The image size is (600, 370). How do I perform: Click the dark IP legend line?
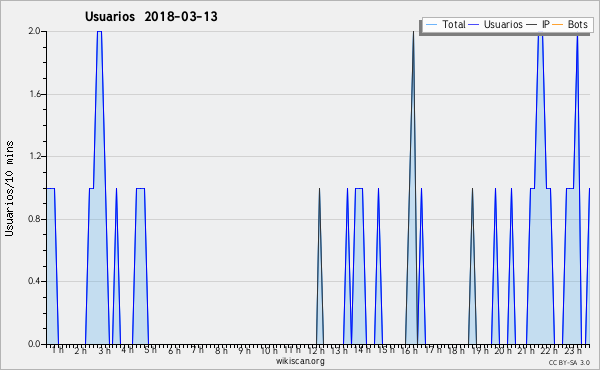(x=532, y=25)
